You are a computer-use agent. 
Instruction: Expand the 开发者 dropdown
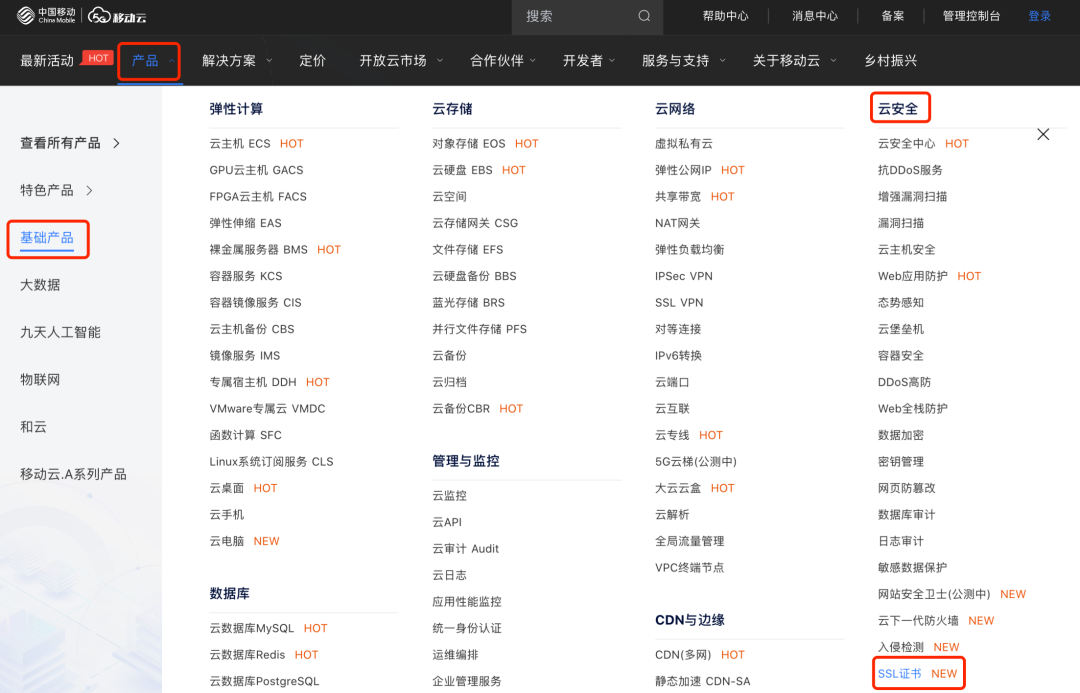coord(612,61)
